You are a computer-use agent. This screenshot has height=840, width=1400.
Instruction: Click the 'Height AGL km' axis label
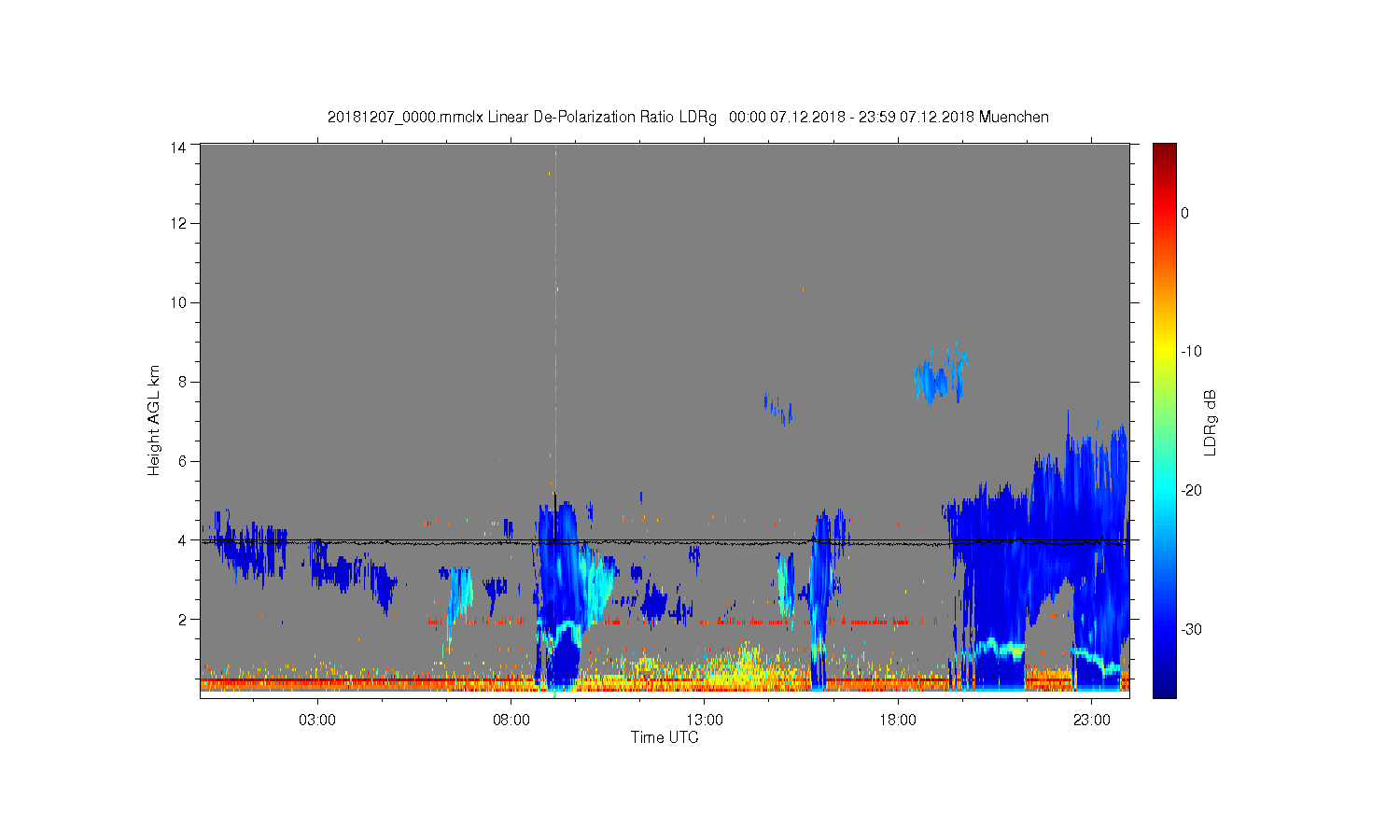[x=154, y=420]
